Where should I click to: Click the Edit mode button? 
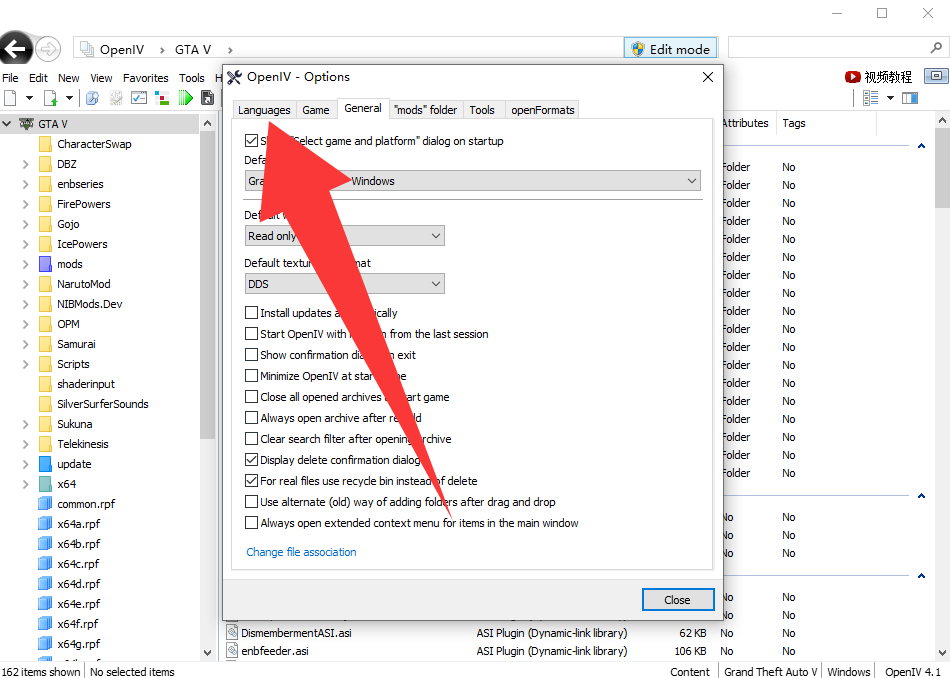pyautogui.click(x=671, y=48)
